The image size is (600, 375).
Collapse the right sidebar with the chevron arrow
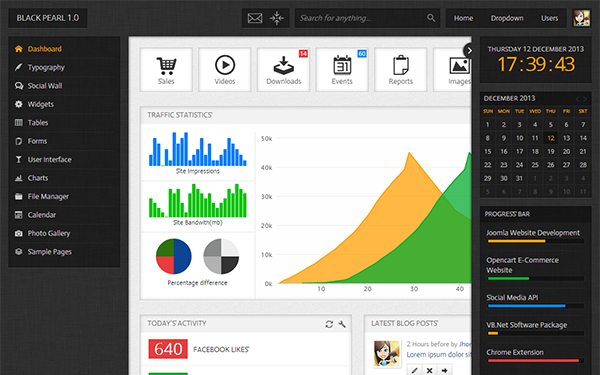pyautogui.click(x=469, y=51)
